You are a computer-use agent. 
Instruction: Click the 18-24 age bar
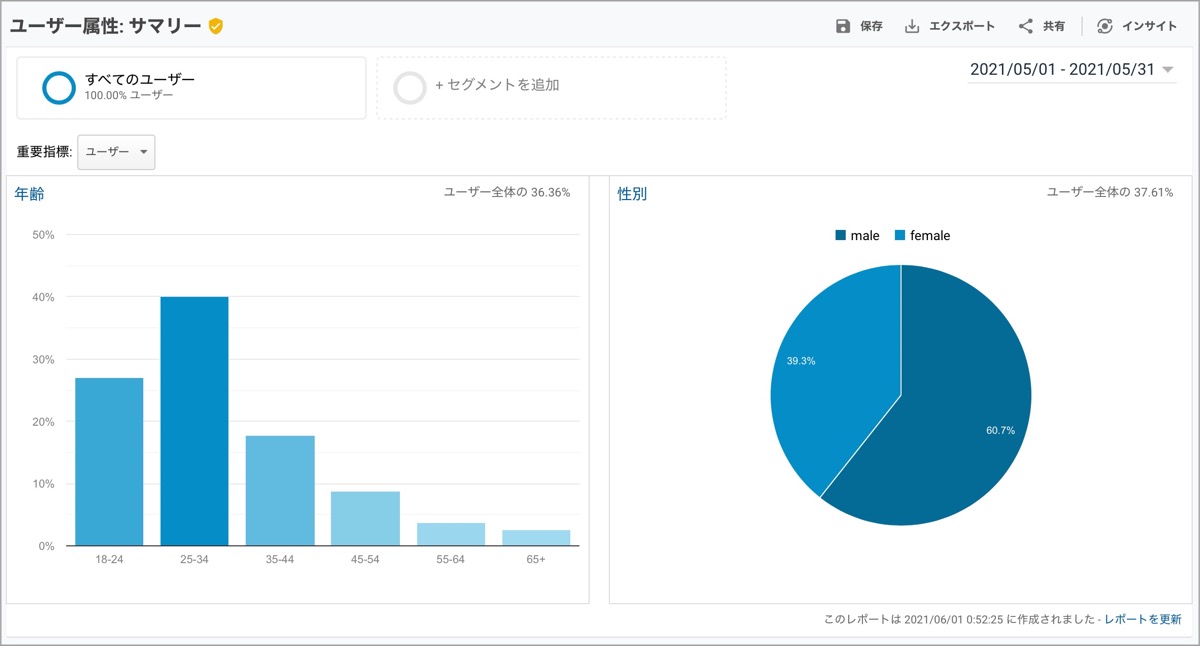109,462
